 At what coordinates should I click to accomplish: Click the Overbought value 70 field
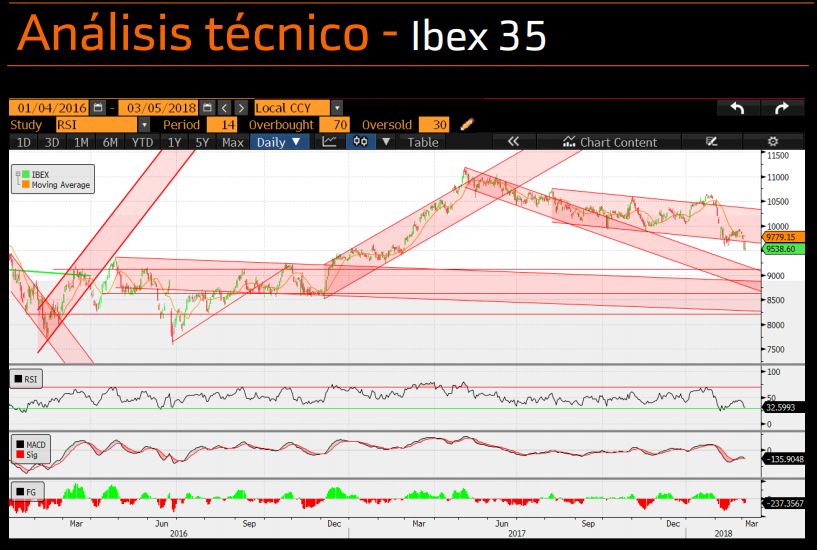334,124
